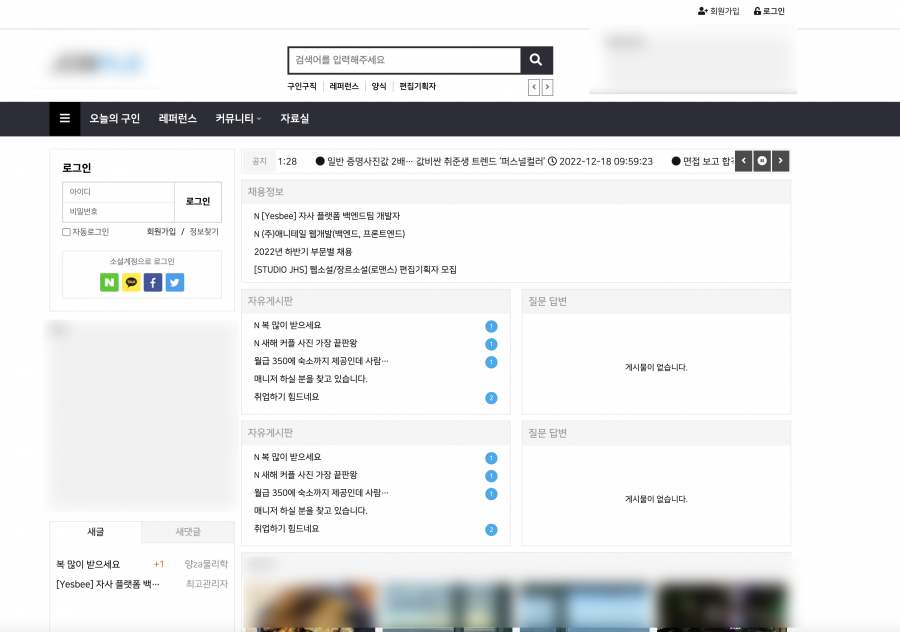Show previous notice in ticker

743,161
